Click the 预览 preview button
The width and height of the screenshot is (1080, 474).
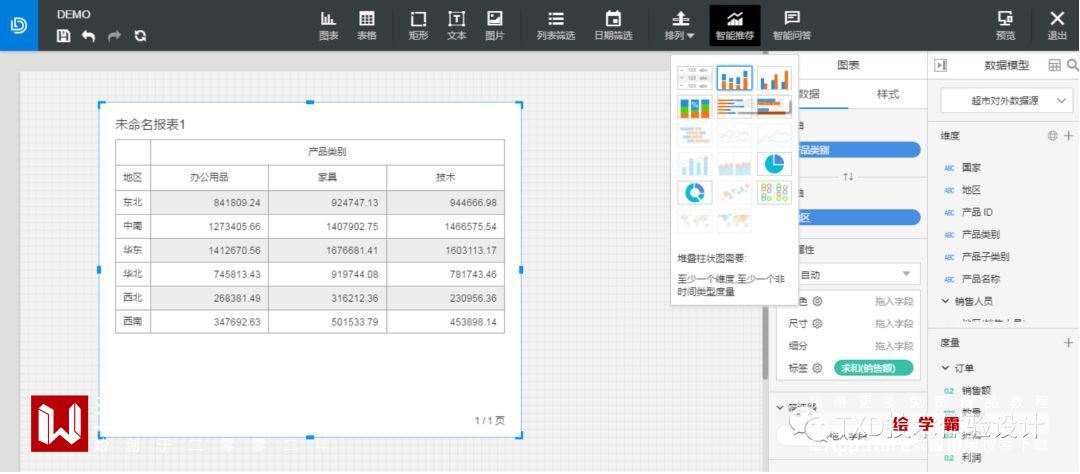click(1005, 25)
